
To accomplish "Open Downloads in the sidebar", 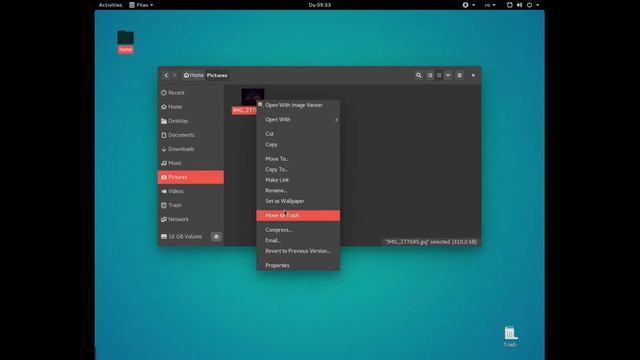I will coord(191,149).
